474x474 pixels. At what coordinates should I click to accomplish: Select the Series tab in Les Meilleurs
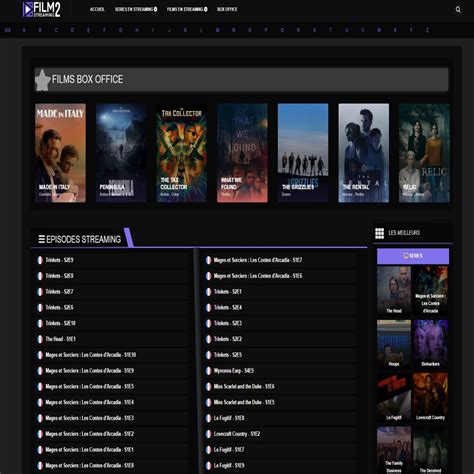tap(413, 256)
